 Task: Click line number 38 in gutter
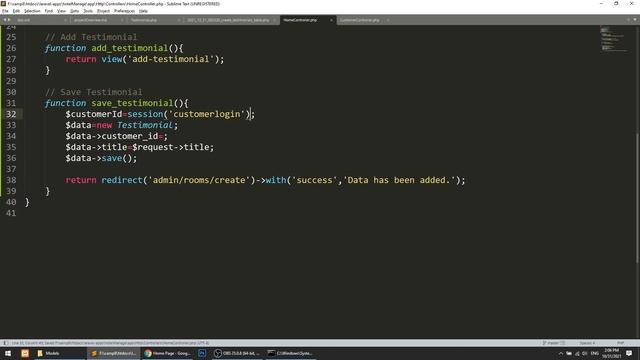[11, 180]
